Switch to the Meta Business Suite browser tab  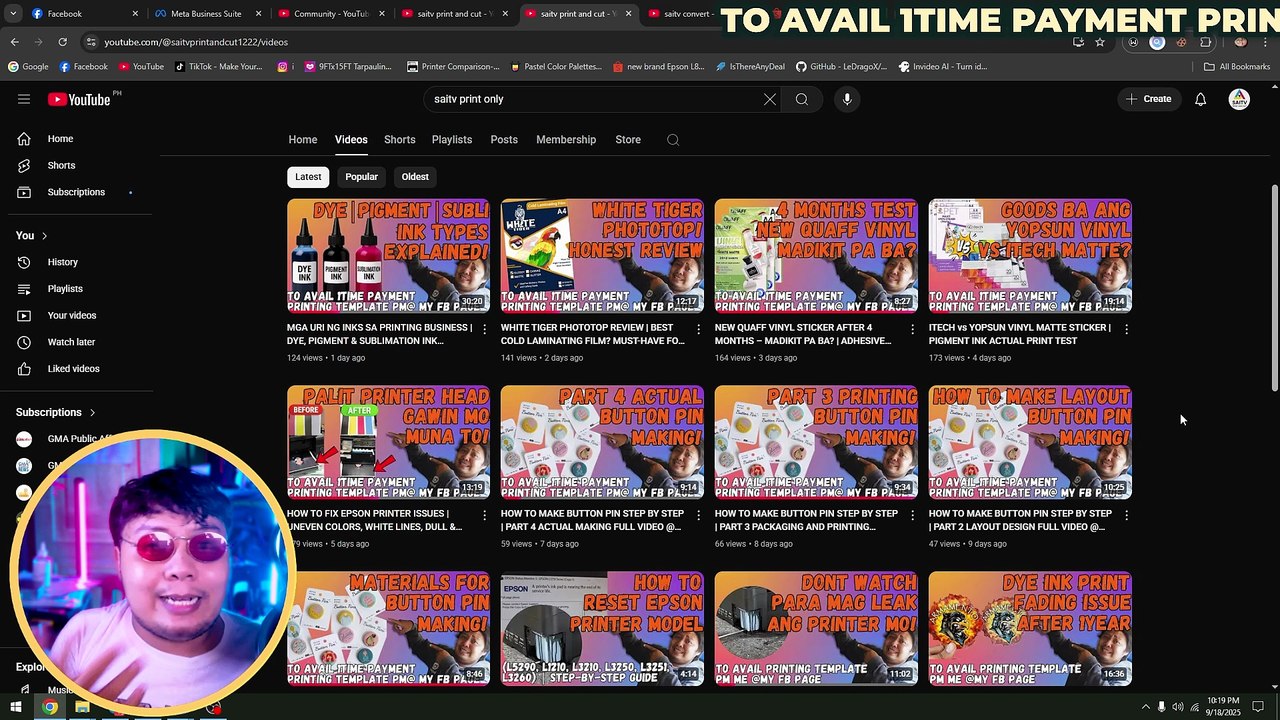coord(206,14)
